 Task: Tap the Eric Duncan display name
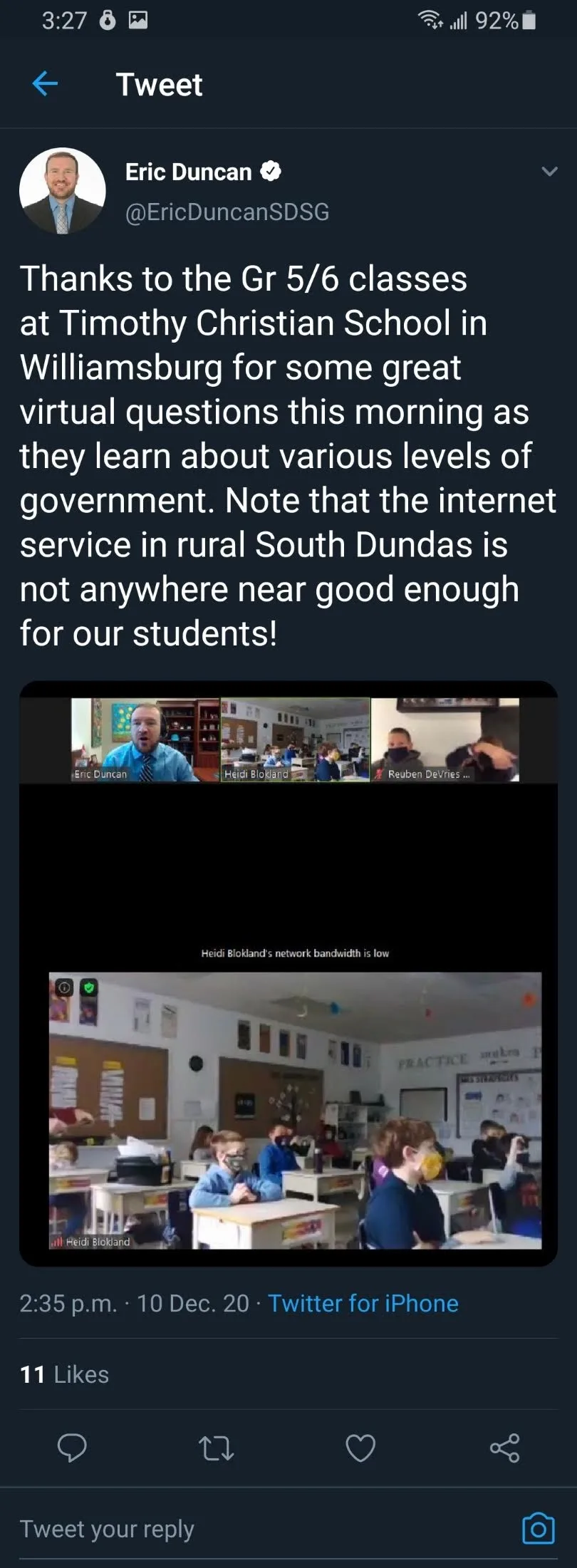pos(189,172)
